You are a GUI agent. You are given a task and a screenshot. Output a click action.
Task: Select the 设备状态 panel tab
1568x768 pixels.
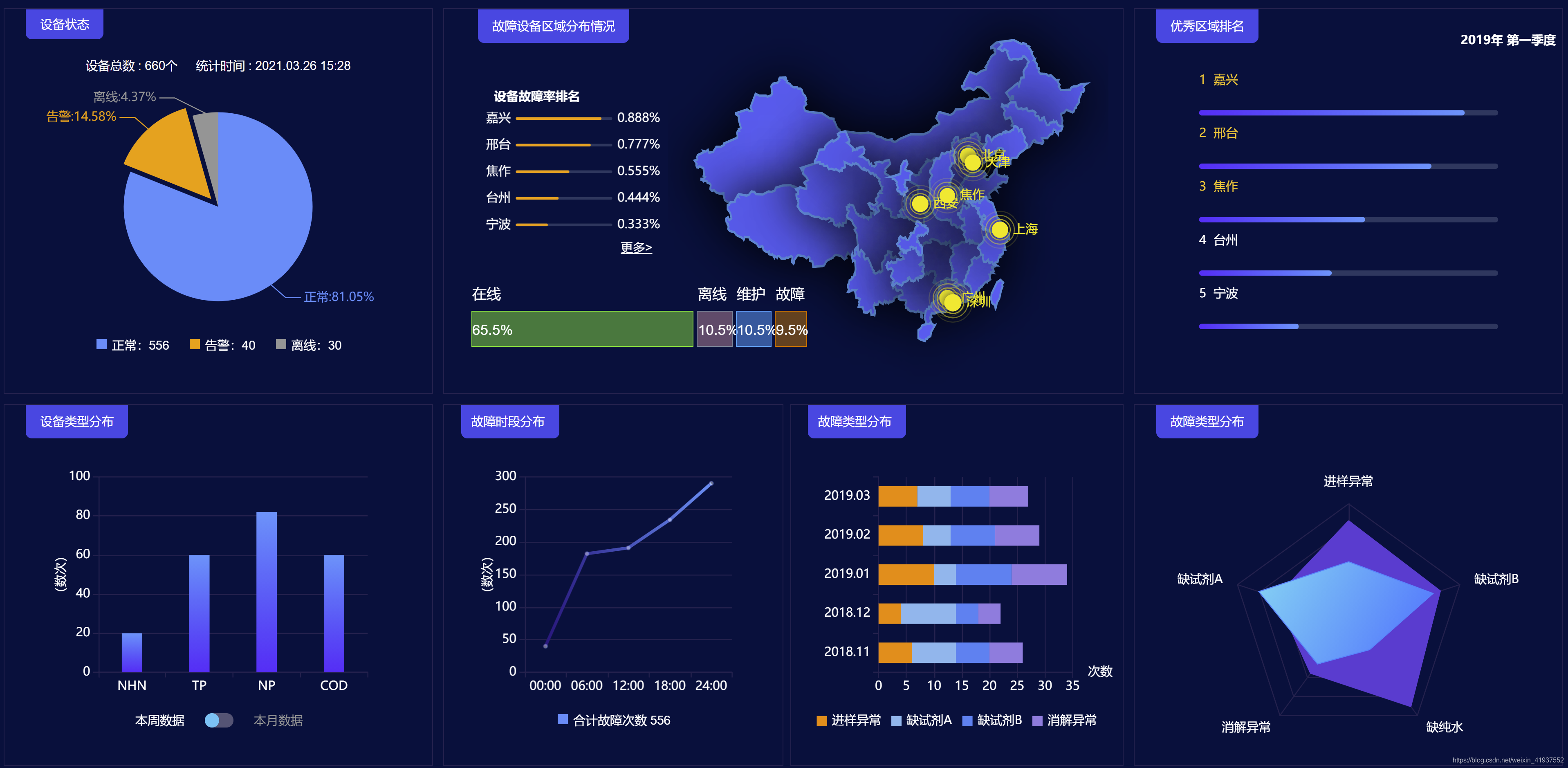tap(65, 25)
